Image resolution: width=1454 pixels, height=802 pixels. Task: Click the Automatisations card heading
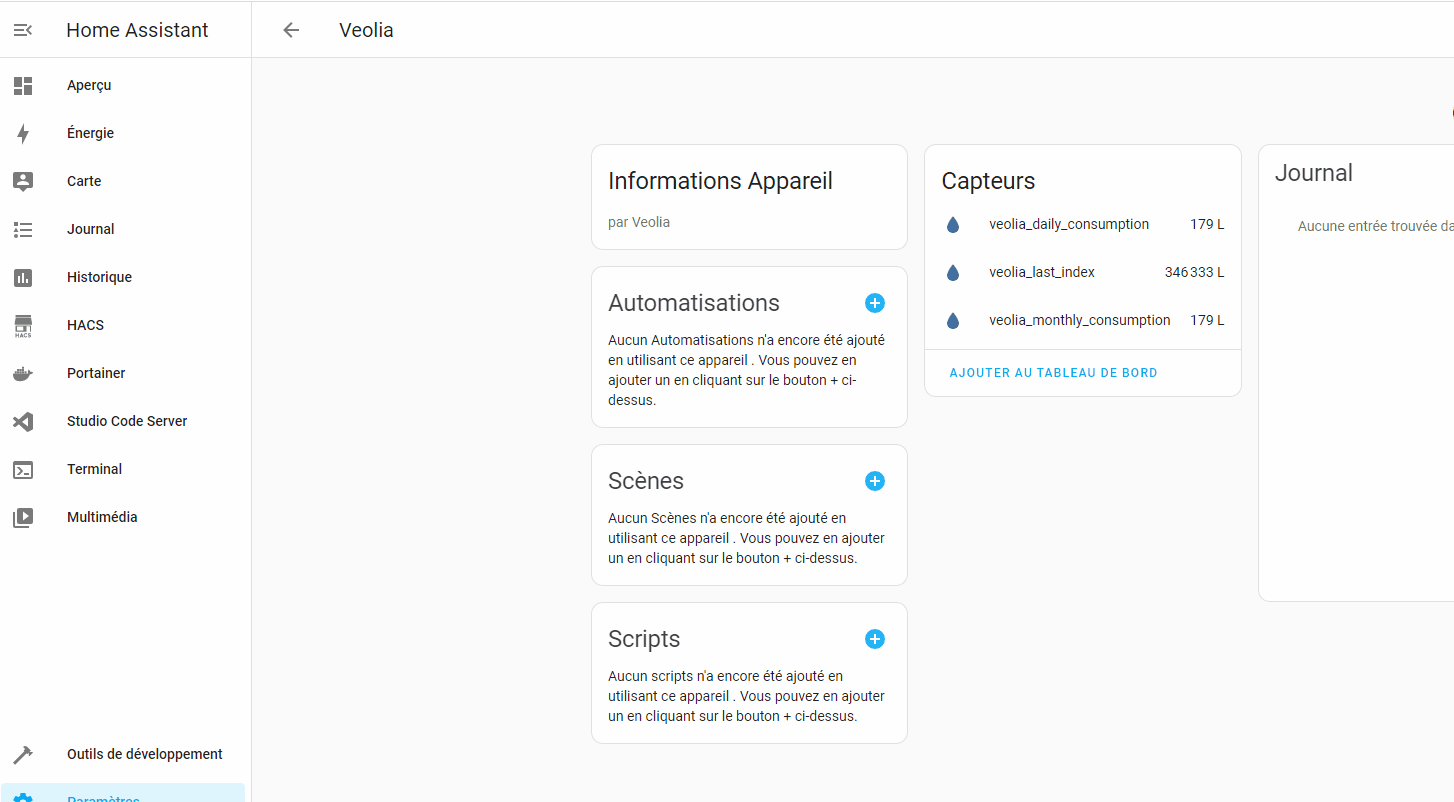click(x=694, y=303)
